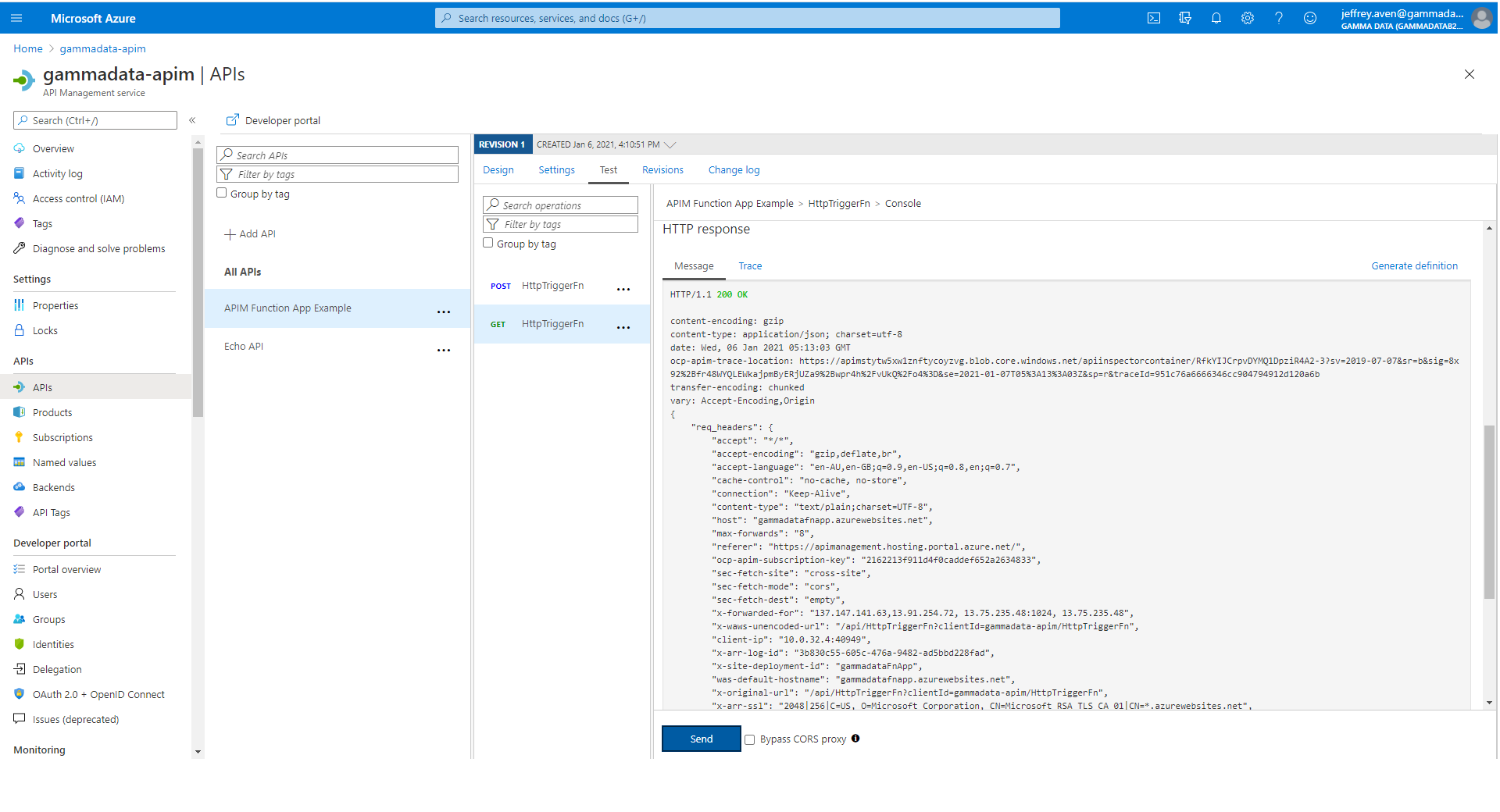This screenshot has width=1500, height=812.
Task: Open Overview in the sidebar
Action: (53, 148)
